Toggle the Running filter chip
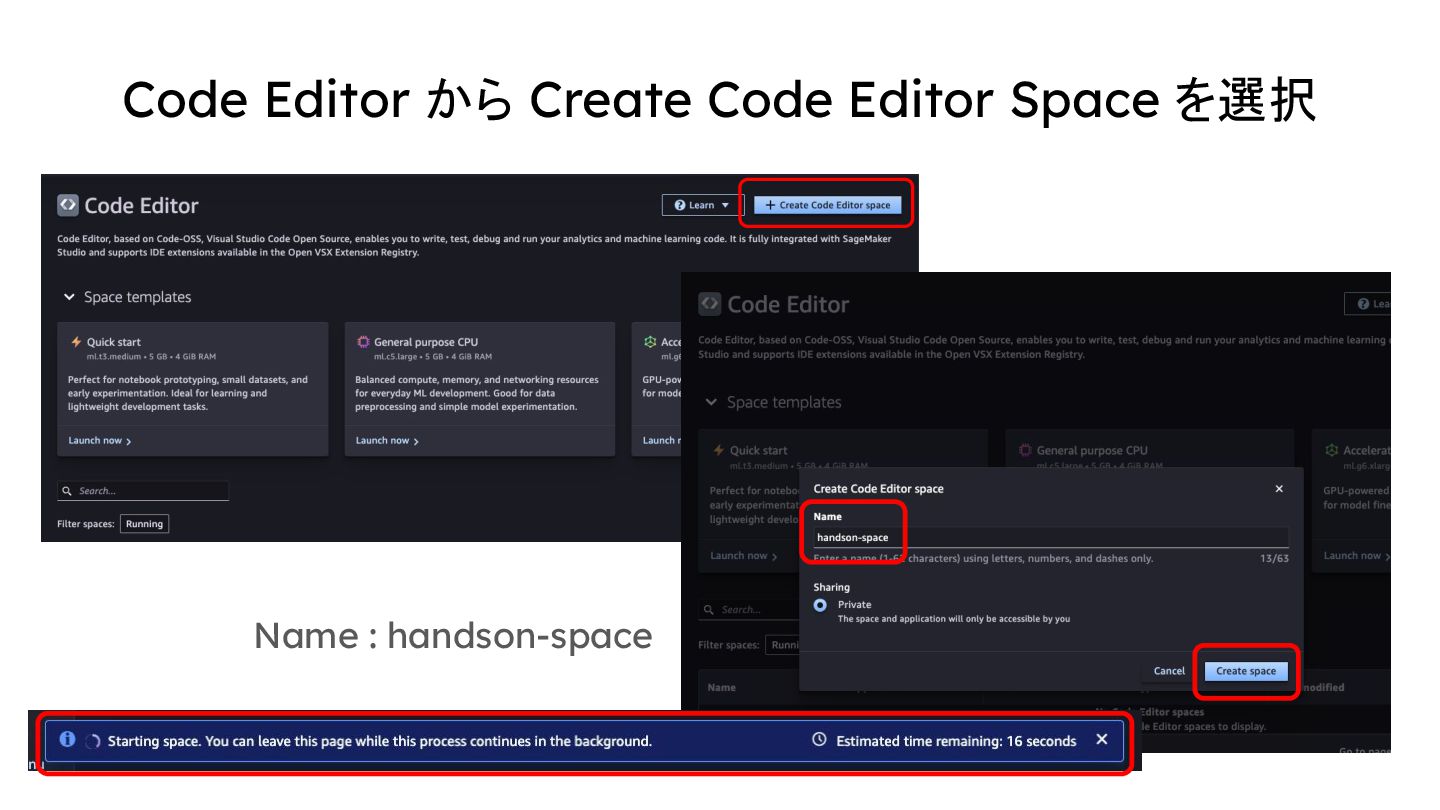The image size is (1440, 810). point(144,524)
